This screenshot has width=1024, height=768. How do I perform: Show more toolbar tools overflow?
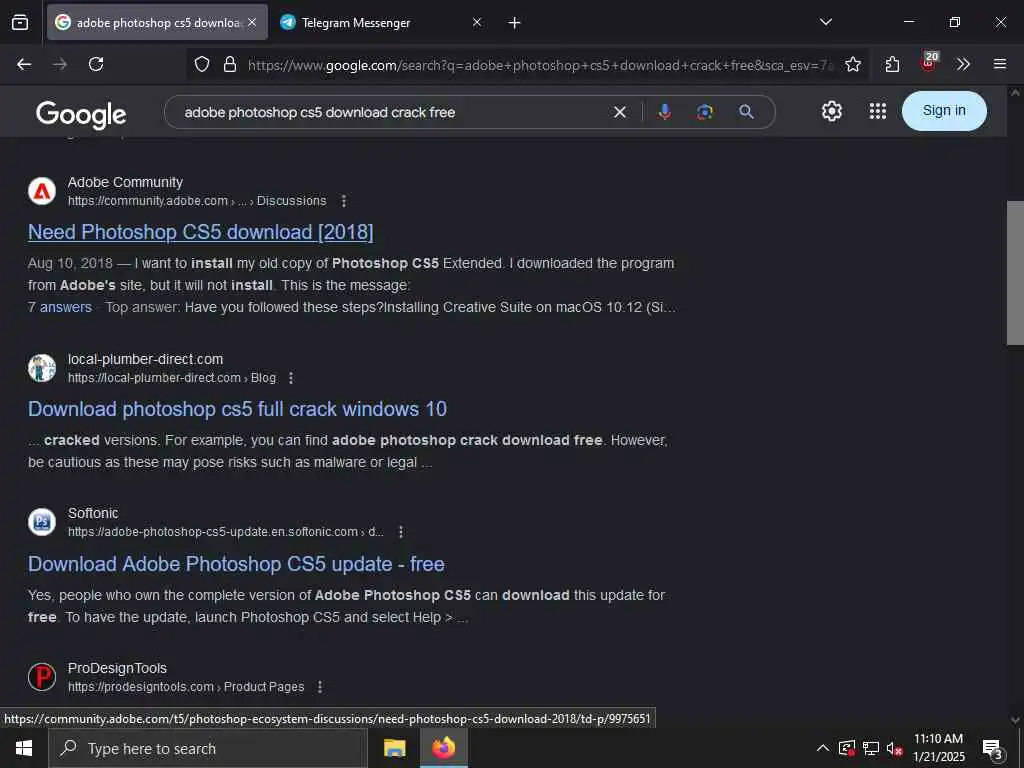[x=963, y=64]
